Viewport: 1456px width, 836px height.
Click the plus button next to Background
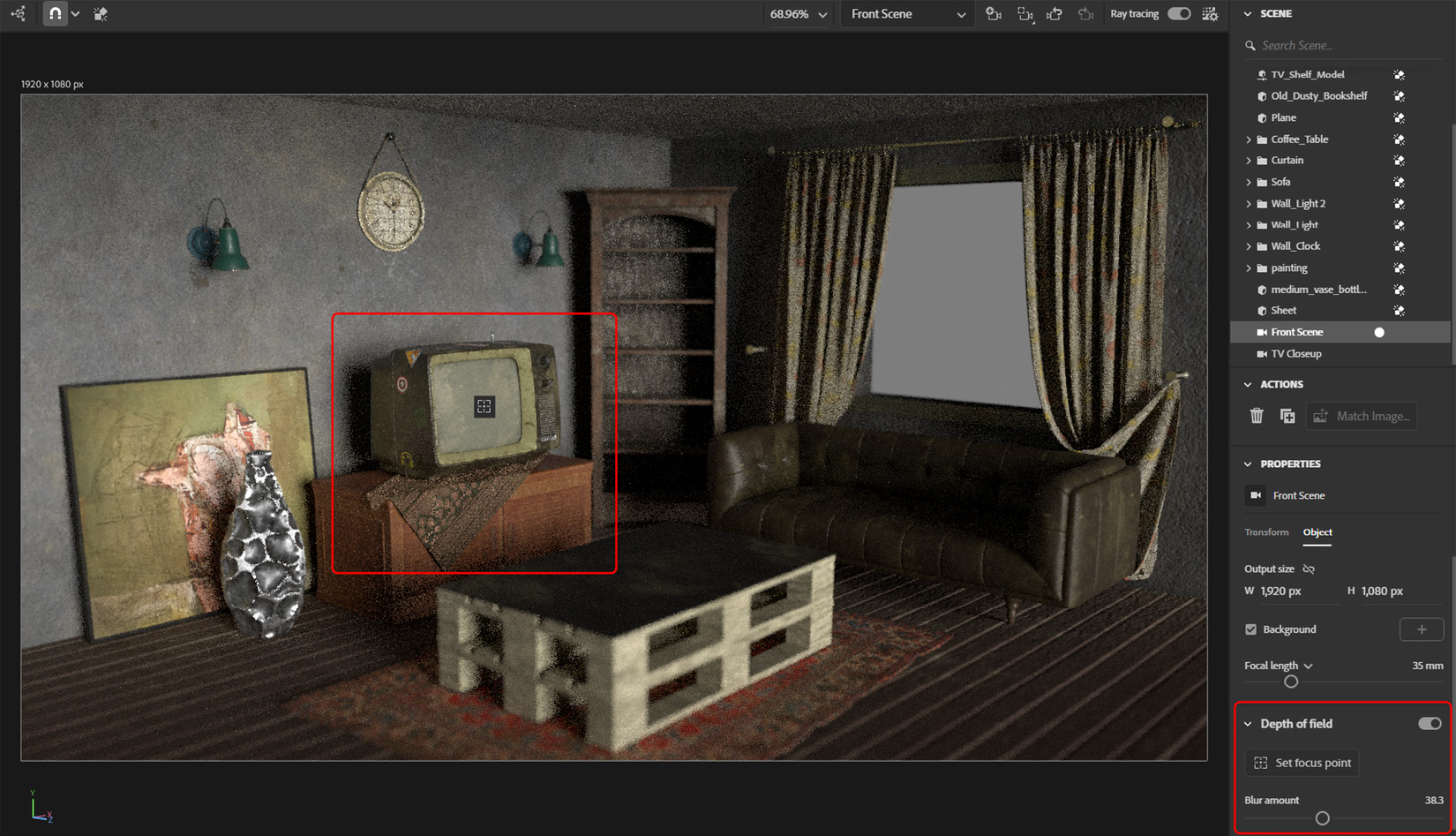tap(1422, 629)
